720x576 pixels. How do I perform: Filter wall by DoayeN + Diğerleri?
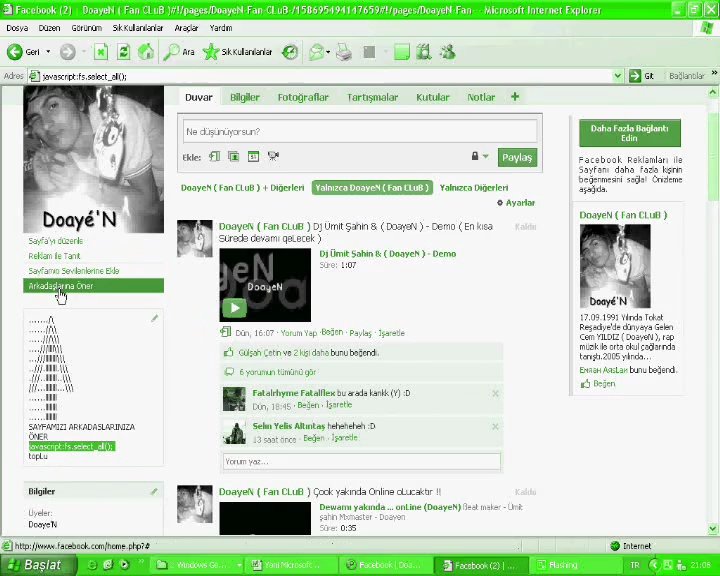click(242, 188)
